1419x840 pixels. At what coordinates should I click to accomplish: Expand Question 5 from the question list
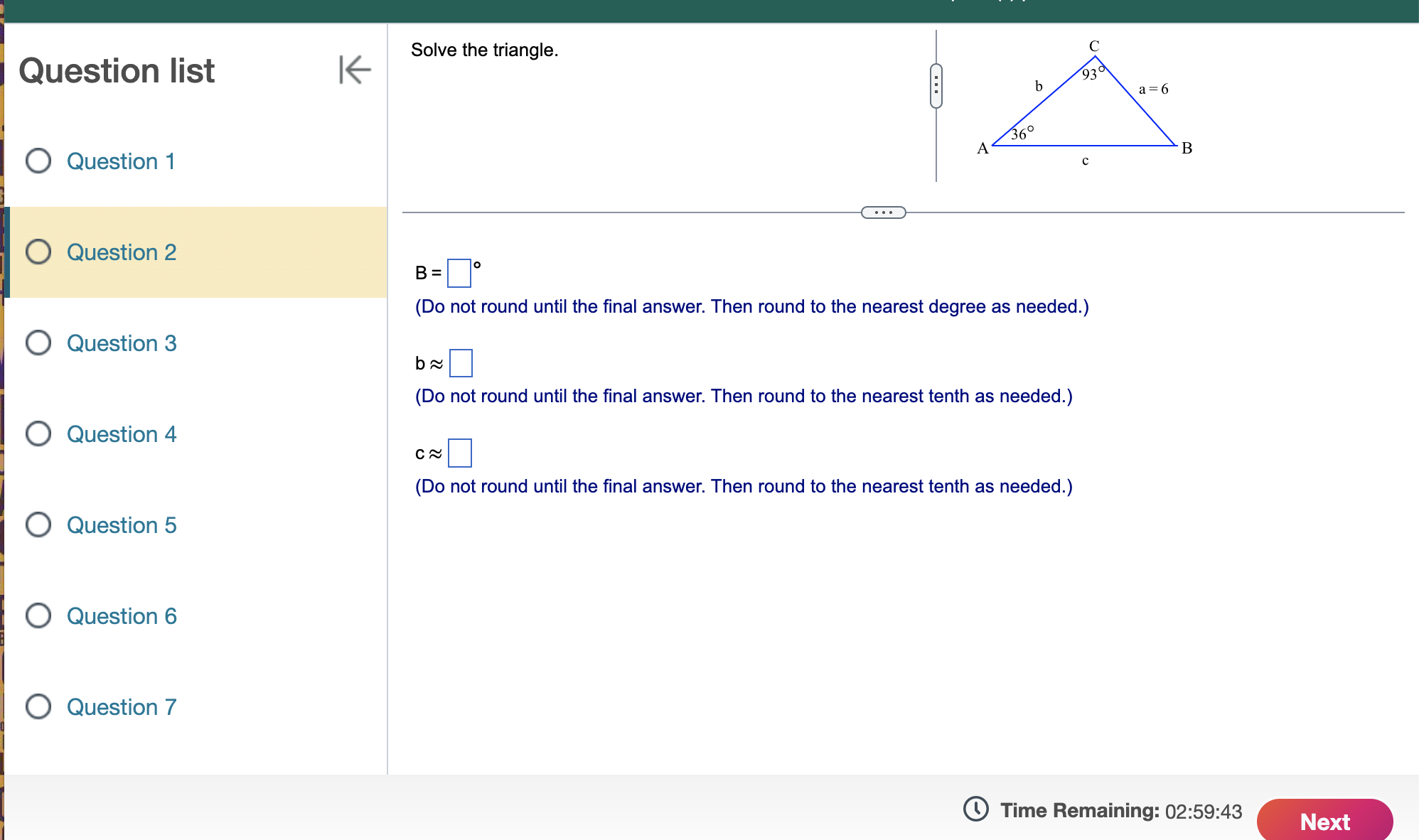121,525
